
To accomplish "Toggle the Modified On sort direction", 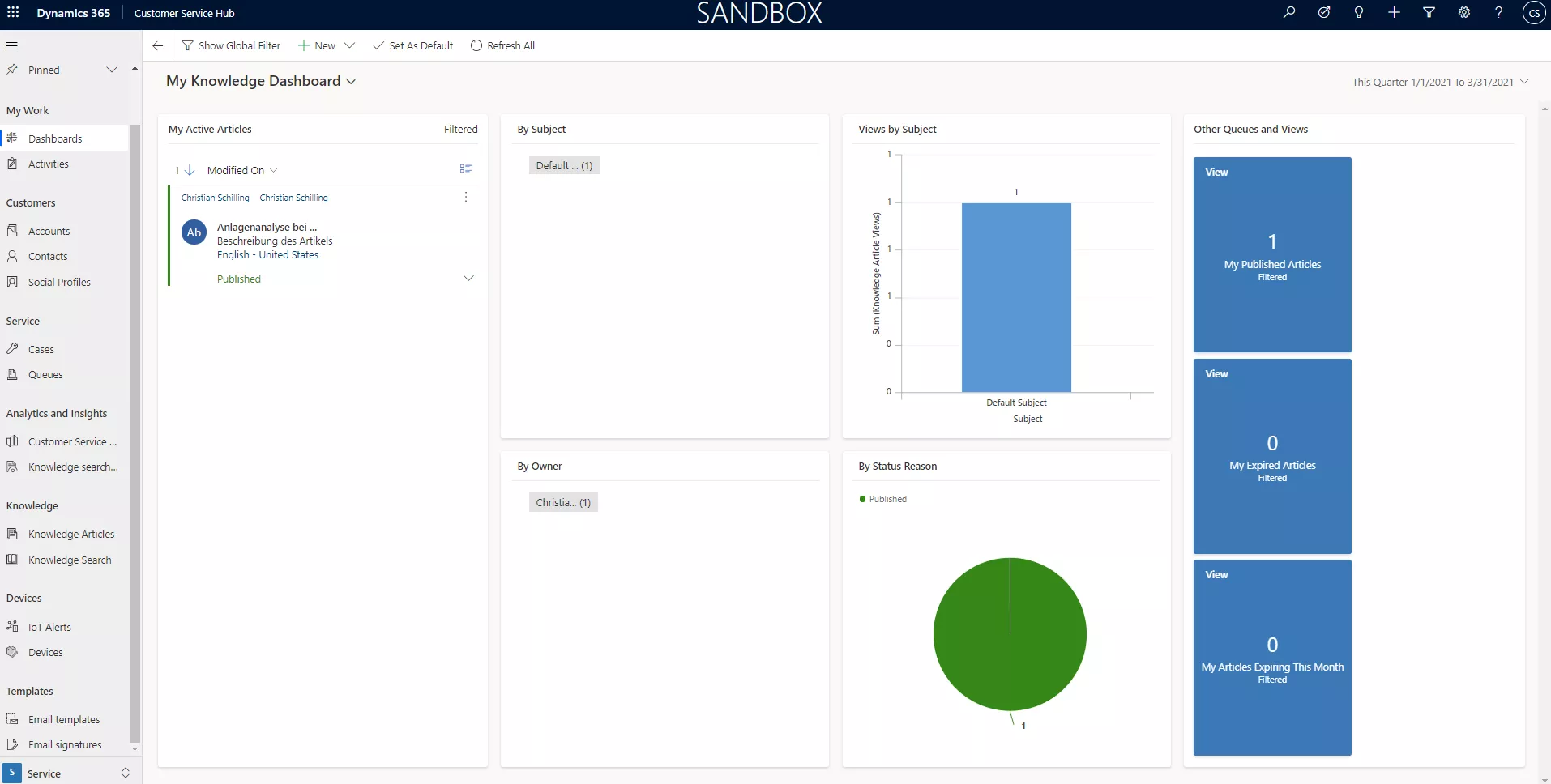I will coord(188,169).
